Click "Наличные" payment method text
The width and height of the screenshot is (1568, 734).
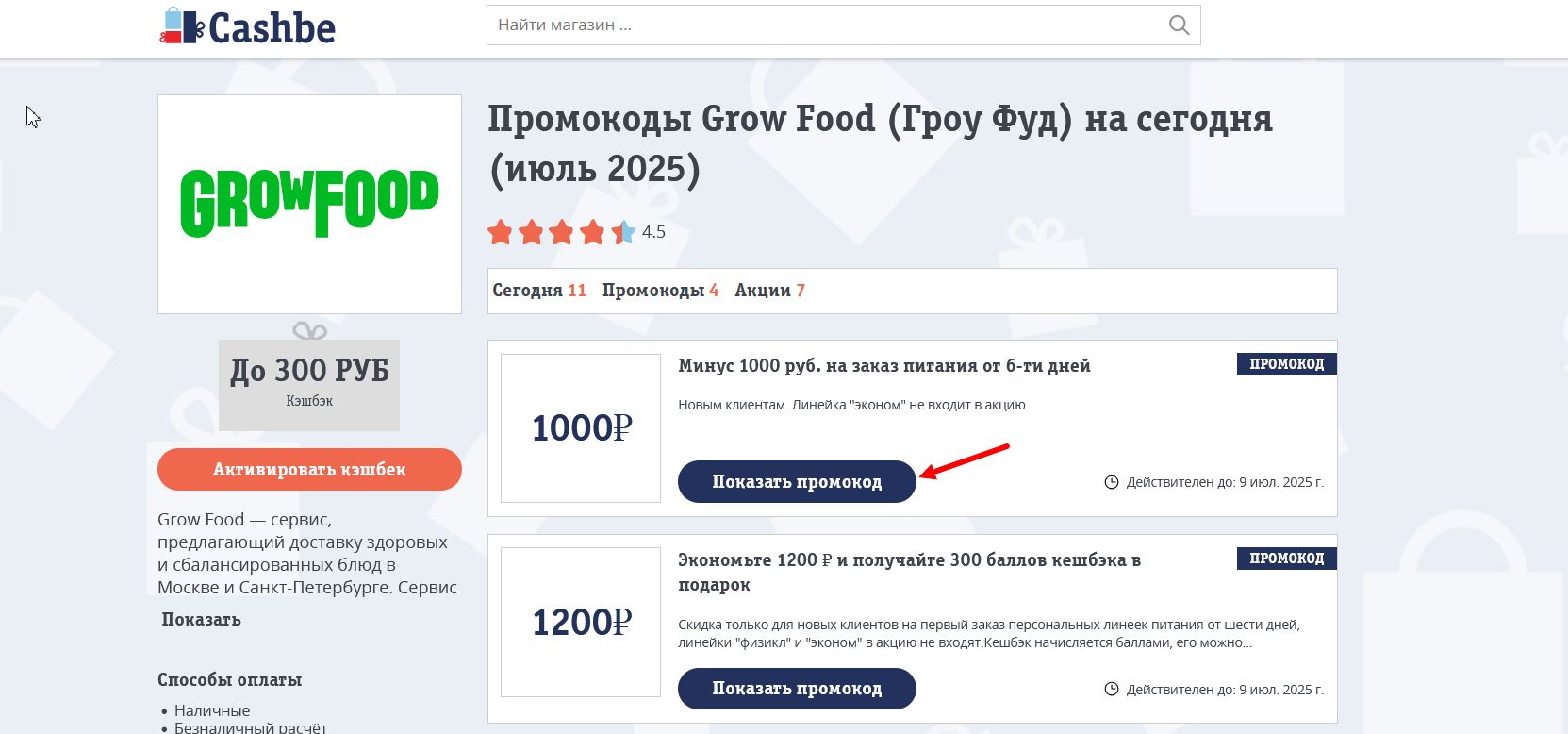tap(212, 710)
